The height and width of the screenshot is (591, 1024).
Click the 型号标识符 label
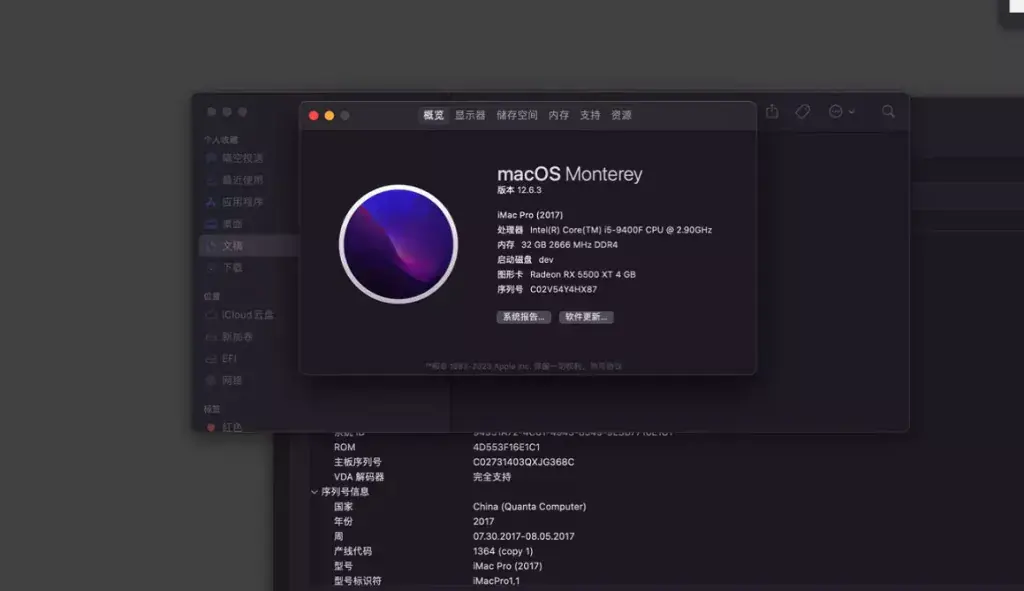[x=357, y=581]
